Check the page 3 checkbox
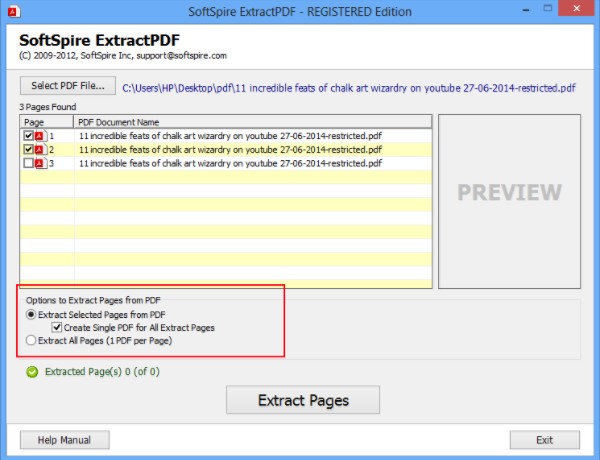Screen dimensions: 600x460 coord(28,163)
